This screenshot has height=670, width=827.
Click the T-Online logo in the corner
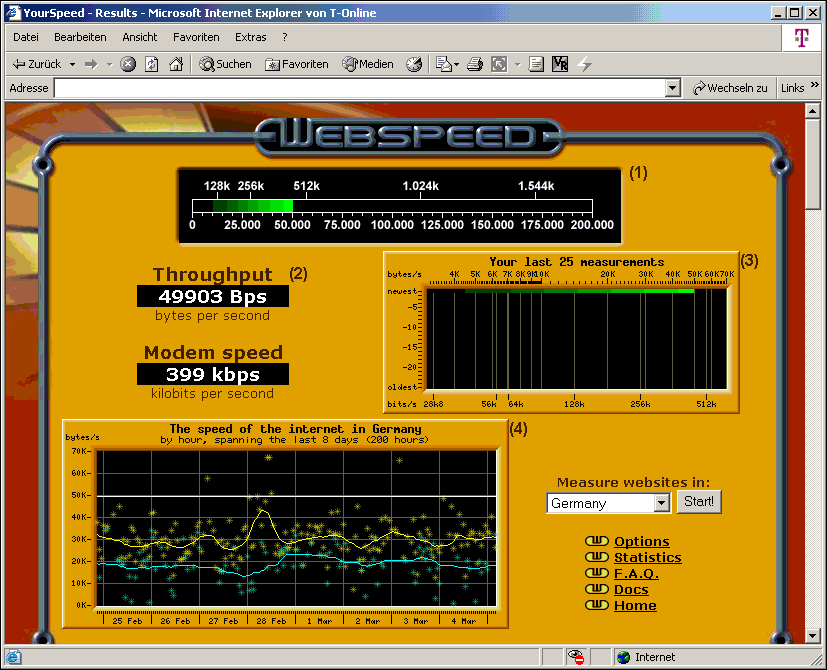point(801,37)
